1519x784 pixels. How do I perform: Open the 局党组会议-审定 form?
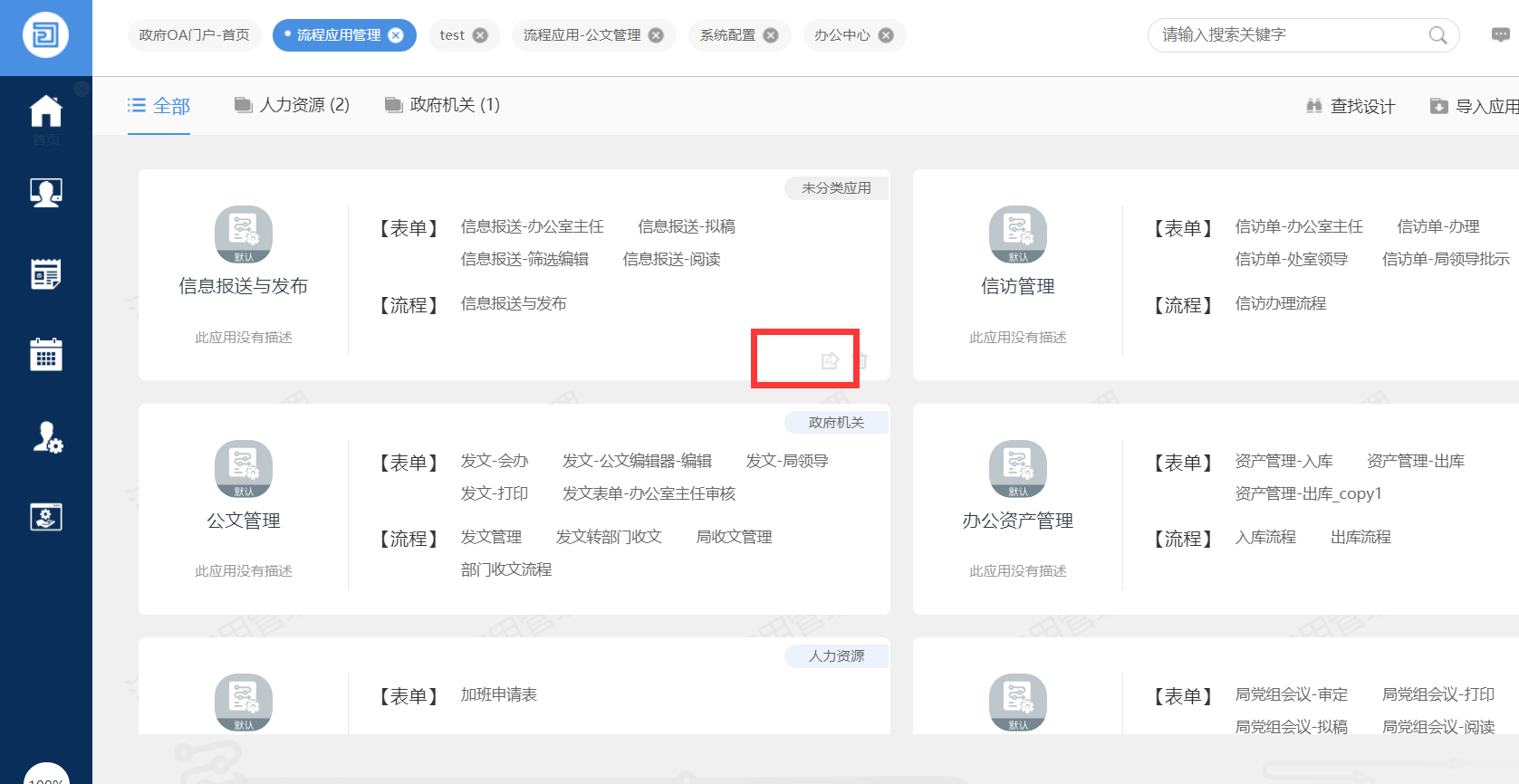1292,694
